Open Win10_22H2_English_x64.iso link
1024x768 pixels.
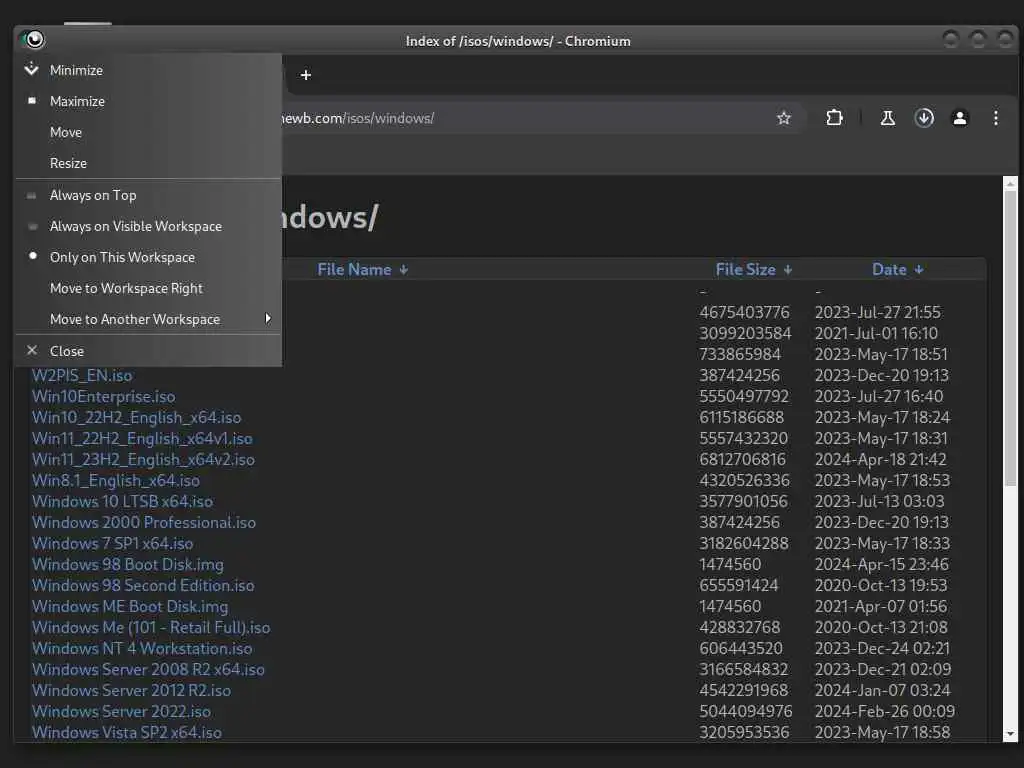136,417
